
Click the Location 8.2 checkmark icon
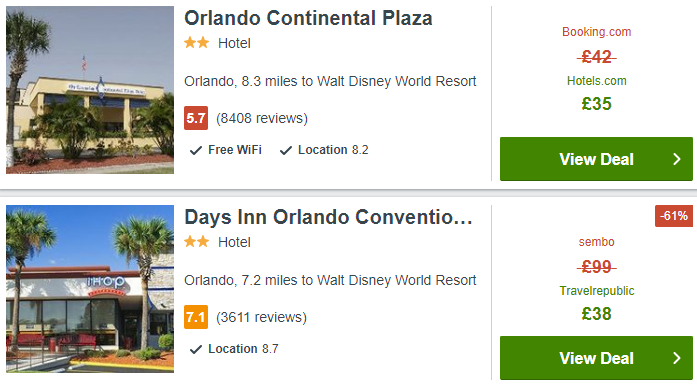click(x=285, y=151)
